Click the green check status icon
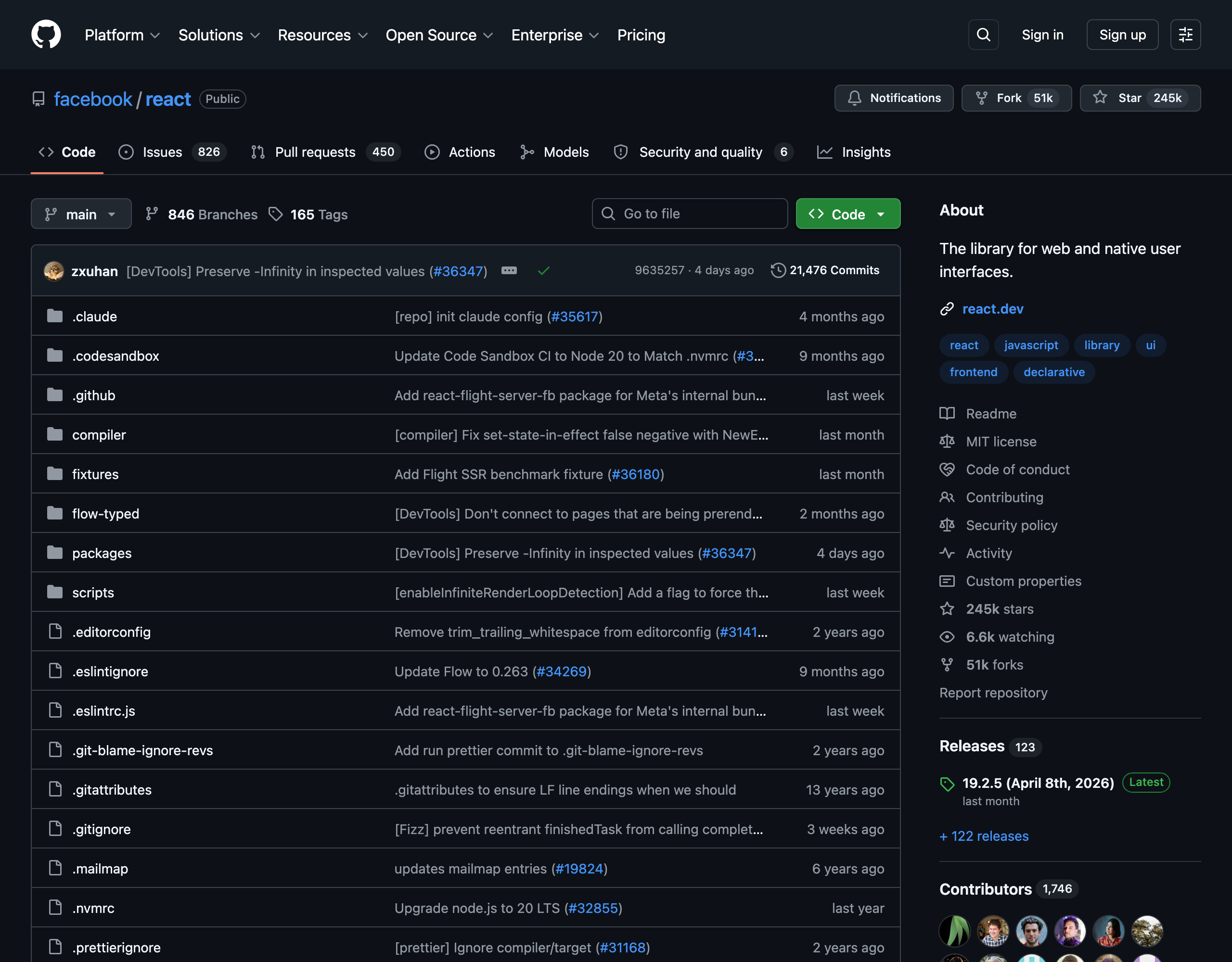The width and height of the screenshot is (1232, 962). [x=543, y=271]
